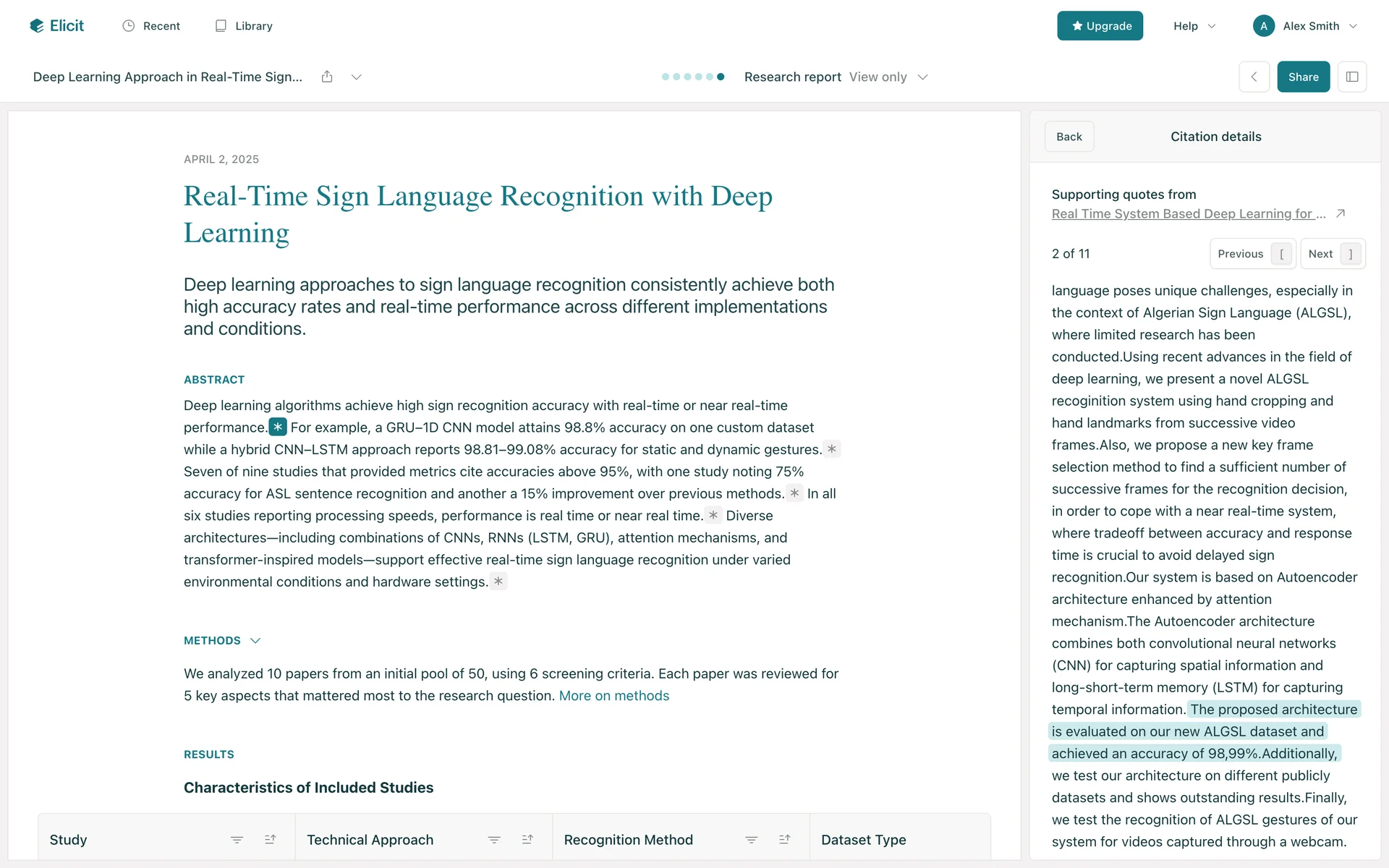
Task: Click citation asterisk after 'hardware settings'
Action: [x=498, y=582]
